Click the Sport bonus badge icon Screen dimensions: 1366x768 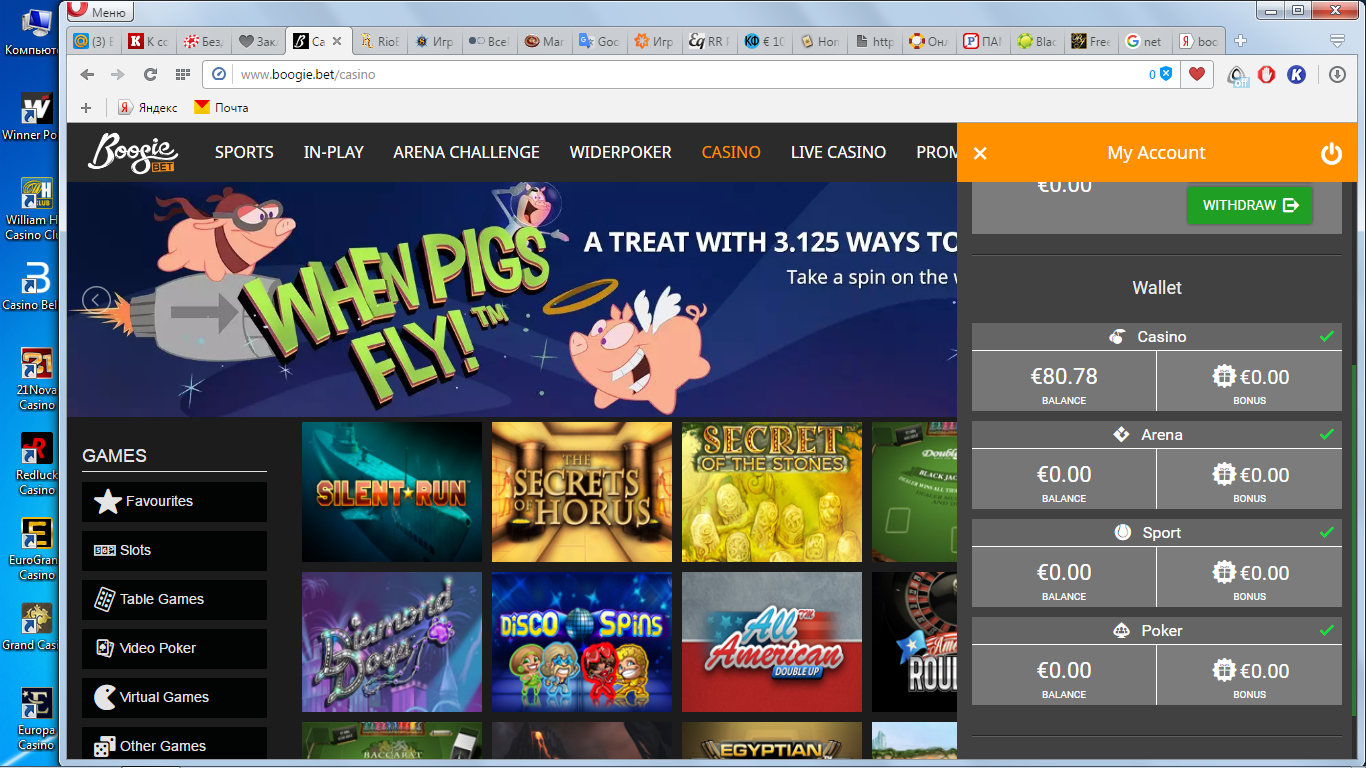pos(1223,573)
